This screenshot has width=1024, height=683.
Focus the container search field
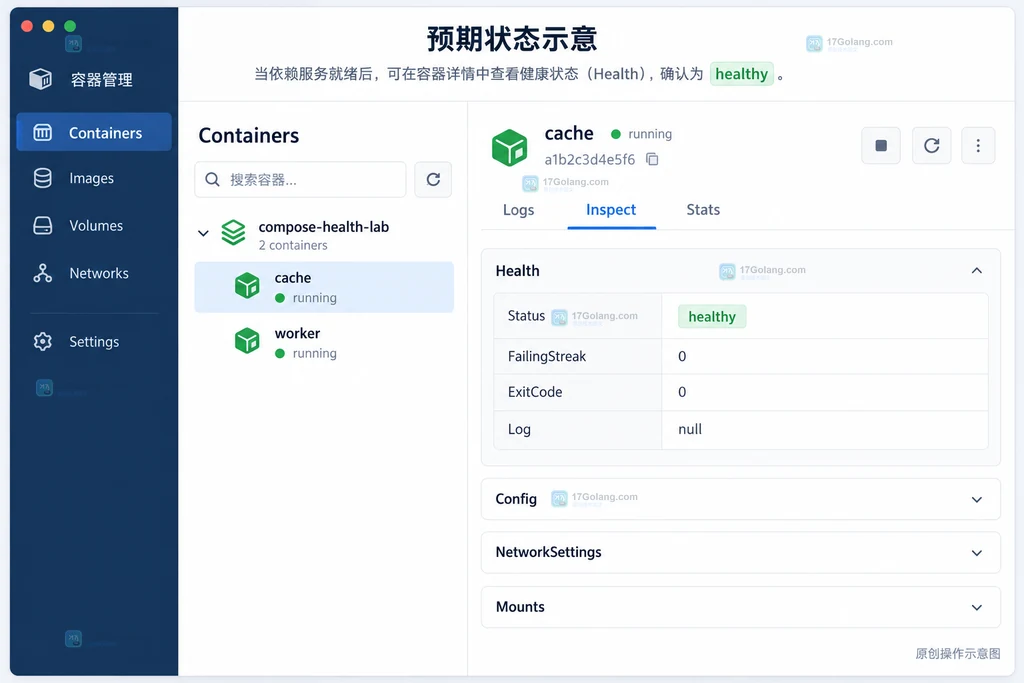(x=300, y=180)
